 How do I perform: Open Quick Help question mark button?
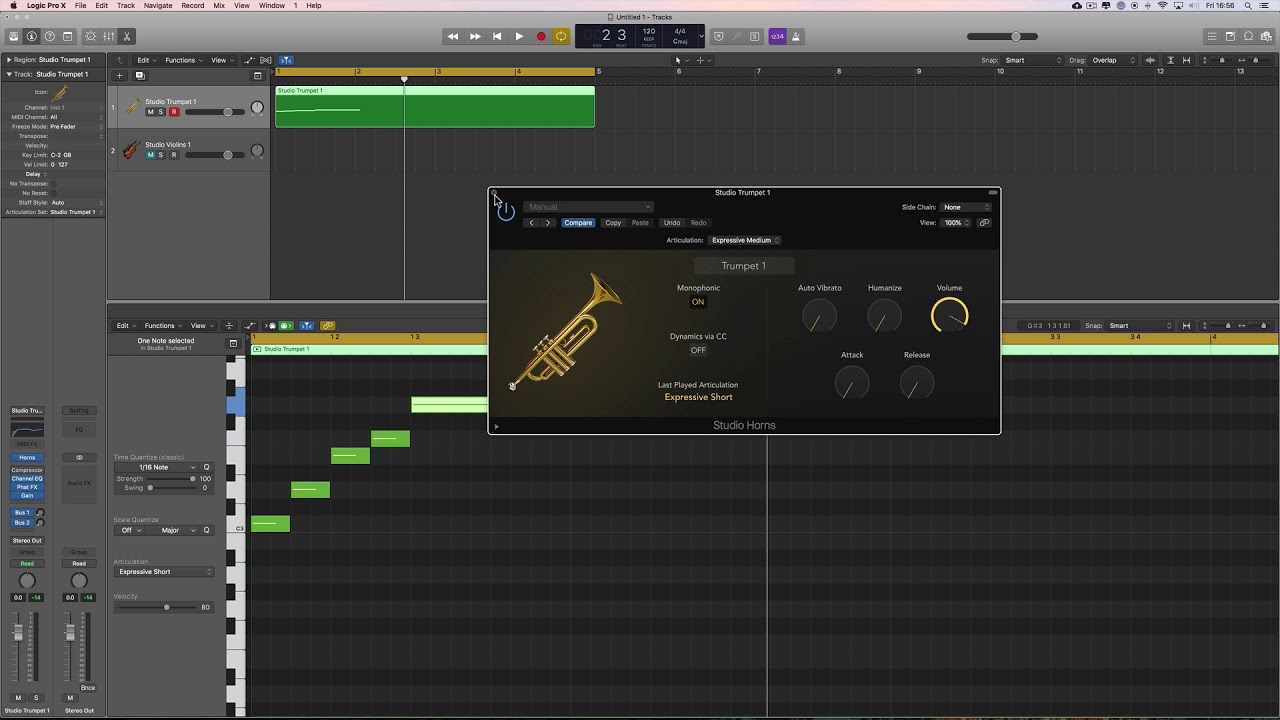(50, 37)
